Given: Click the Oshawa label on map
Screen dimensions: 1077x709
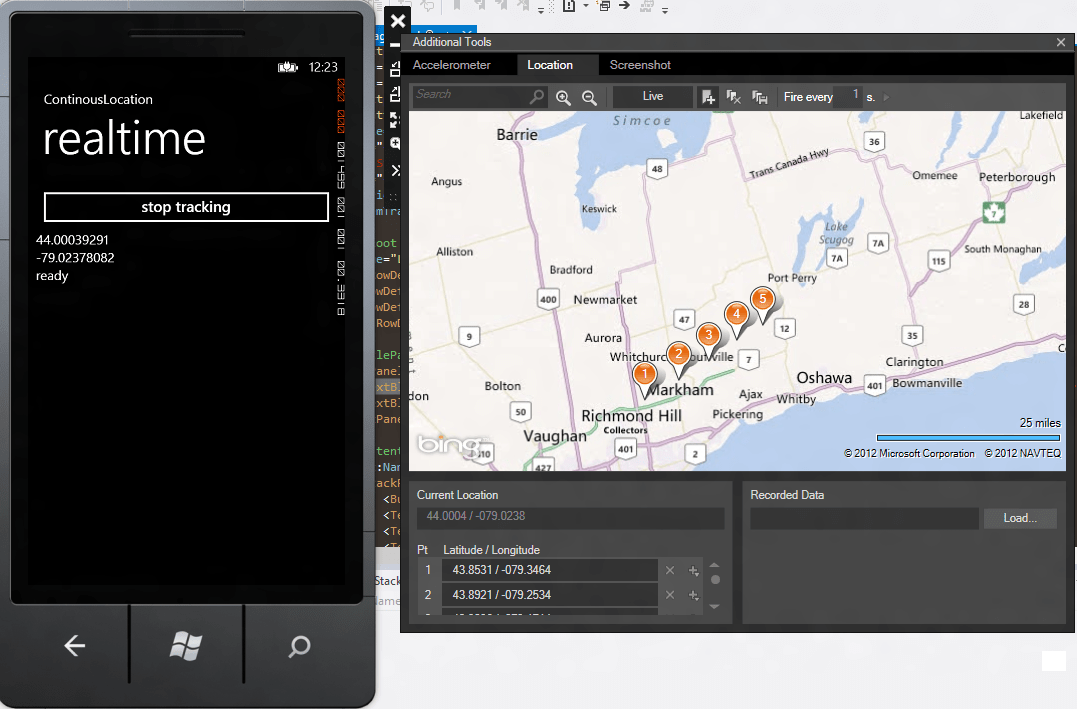Looking at the screenshot, I should (824, 378).
